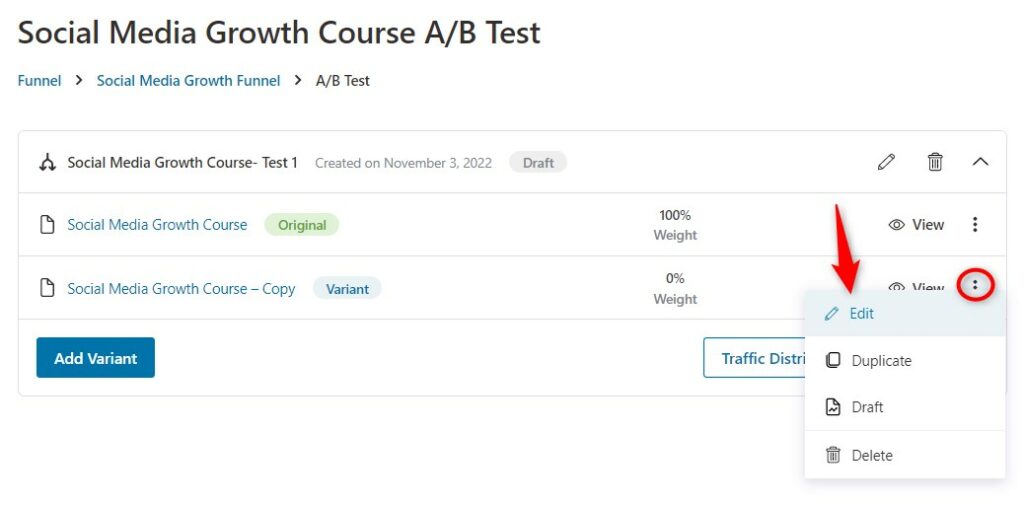
Task: Click the Traffic Distribution button
Action: 754,357
